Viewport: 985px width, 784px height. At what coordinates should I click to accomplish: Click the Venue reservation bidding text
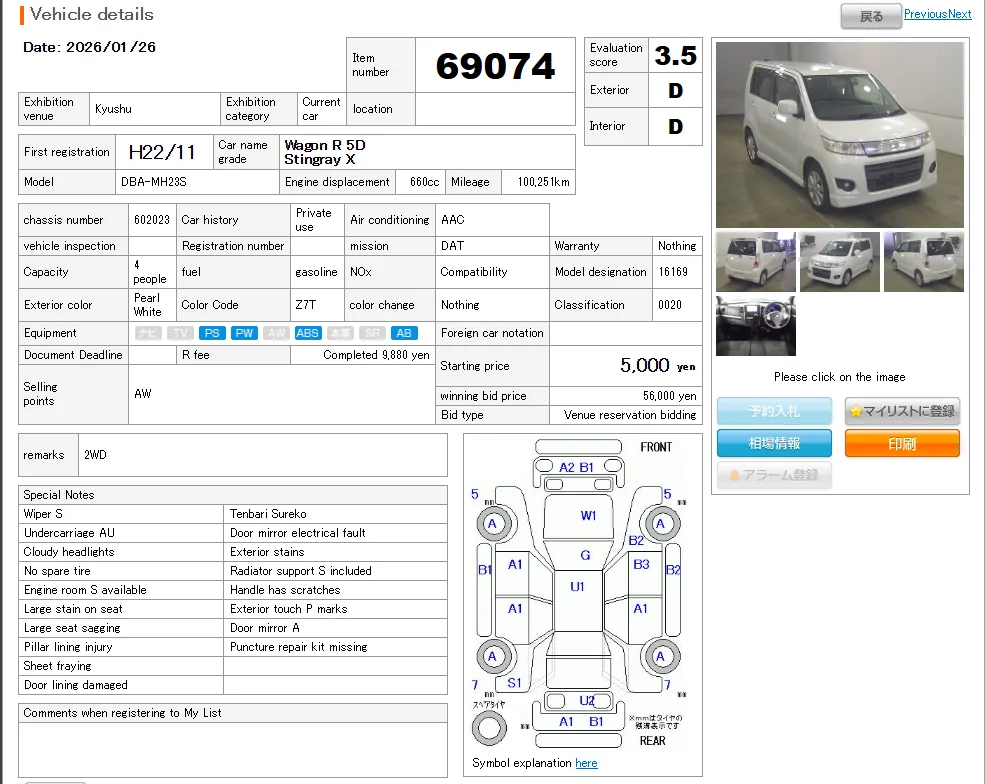click(x=630, y=415)
